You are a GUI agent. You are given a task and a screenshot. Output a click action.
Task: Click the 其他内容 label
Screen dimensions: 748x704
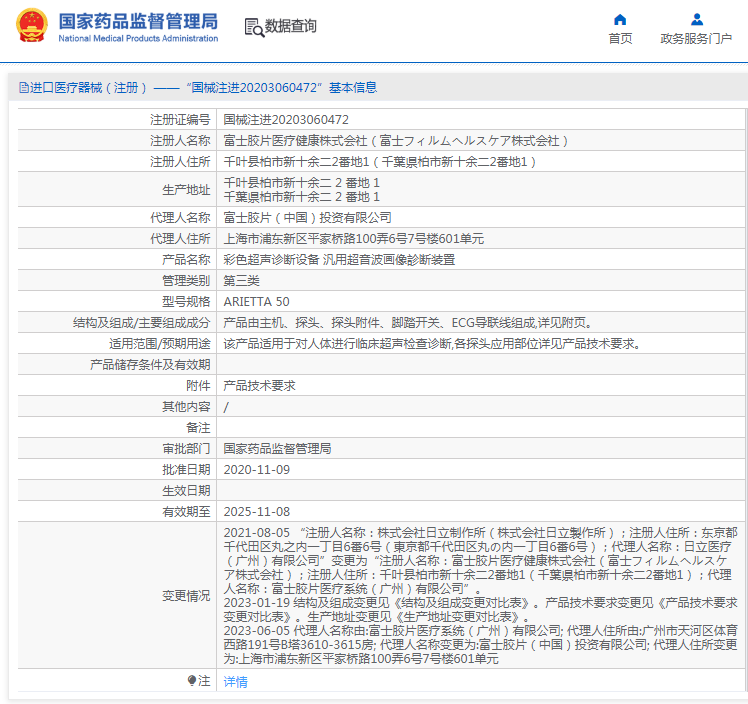tap(186, 406)
